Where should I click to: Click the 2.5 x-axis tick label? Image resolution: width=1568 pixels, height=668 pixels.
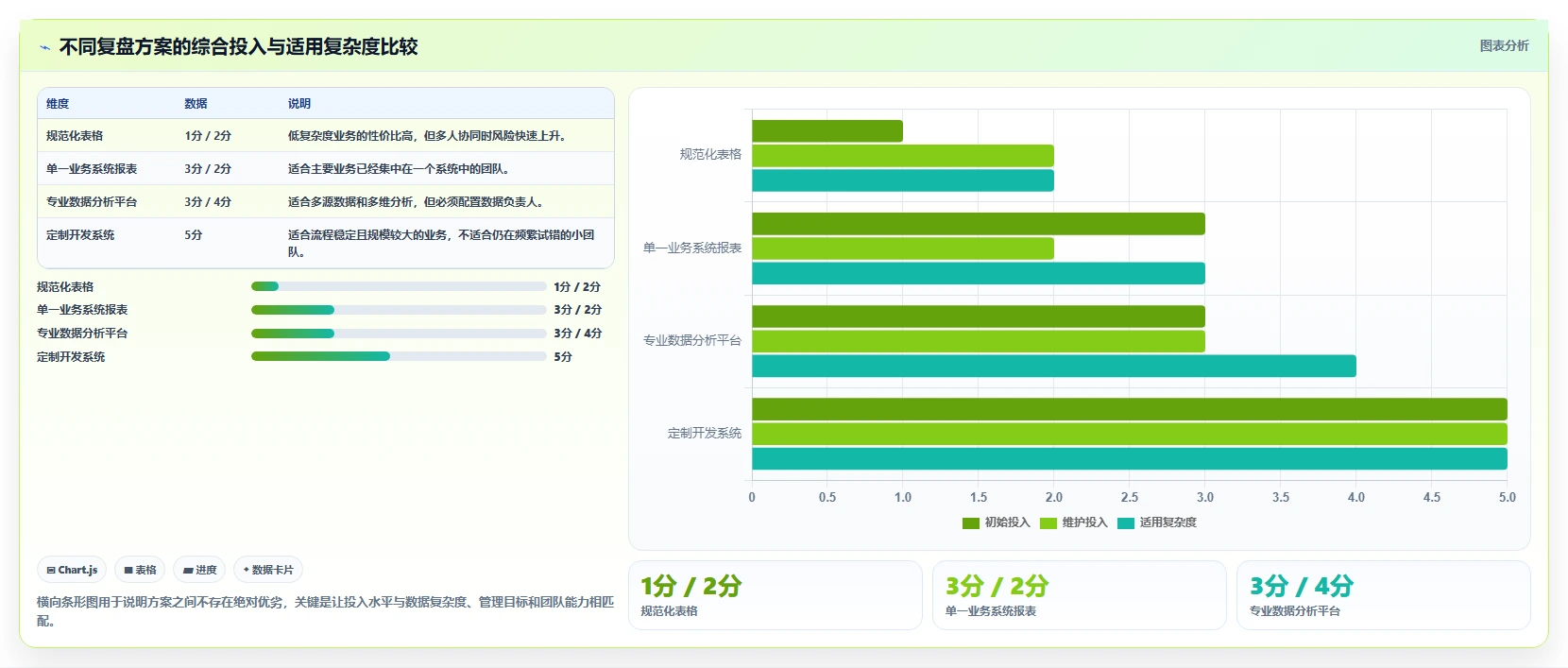click(1130, 497)
